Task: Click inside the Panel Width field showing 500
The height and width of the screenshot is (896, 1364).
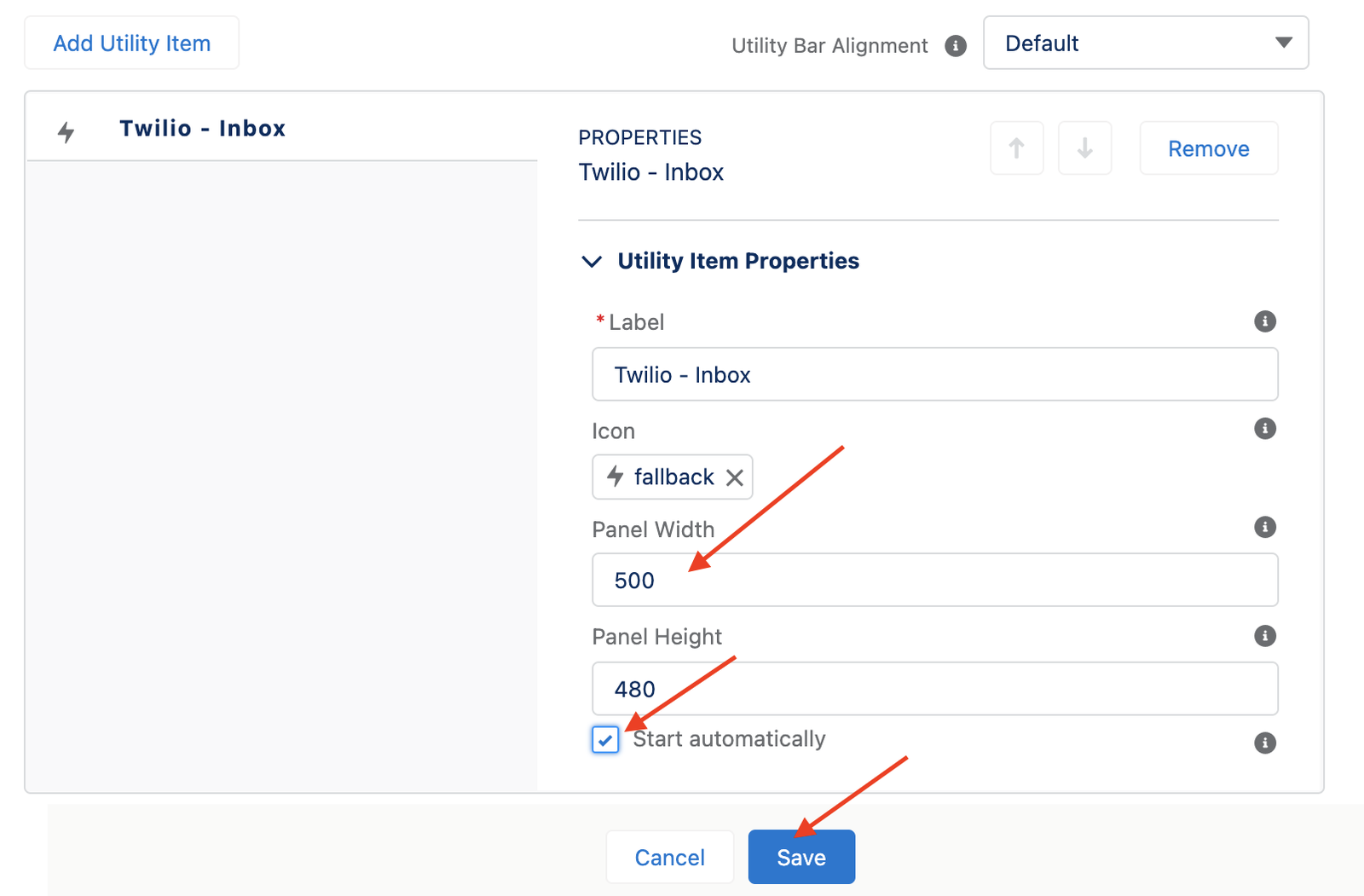Action: point(934,580)
